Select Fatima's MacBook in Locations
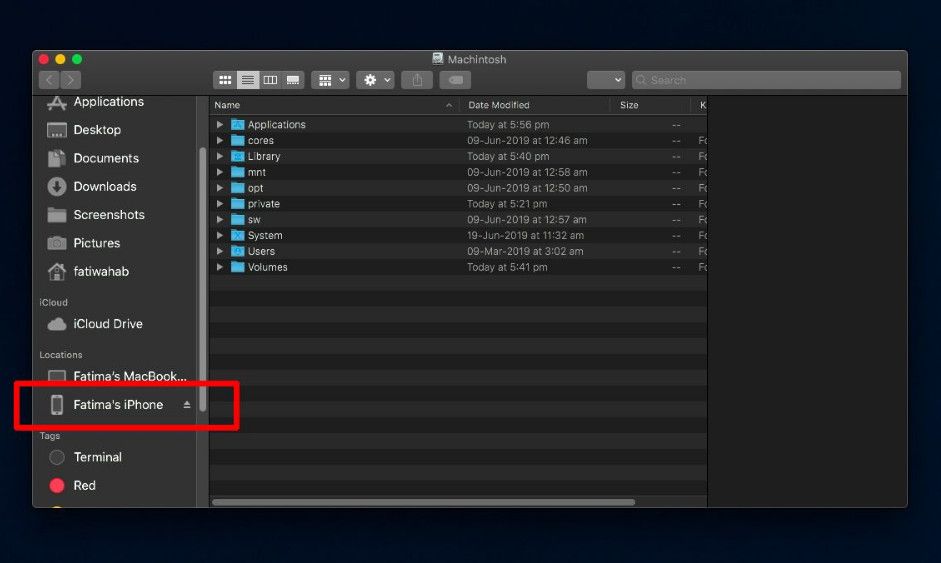This screenshot has width=941, height=563. [x=130, y=376]
